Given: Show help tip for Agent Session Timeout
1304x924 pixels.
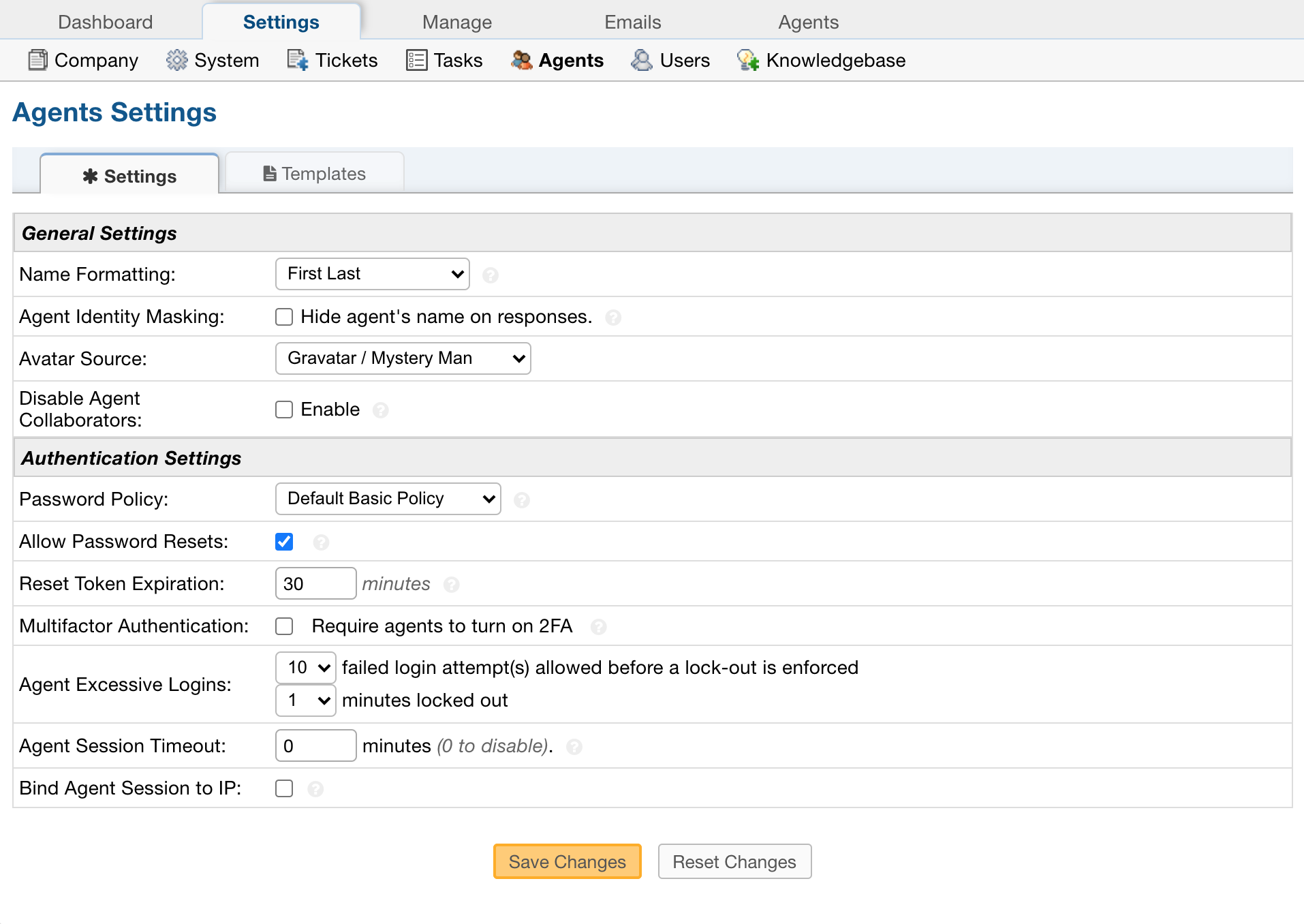Looking at the screenshot, I should tap(574, 747).
